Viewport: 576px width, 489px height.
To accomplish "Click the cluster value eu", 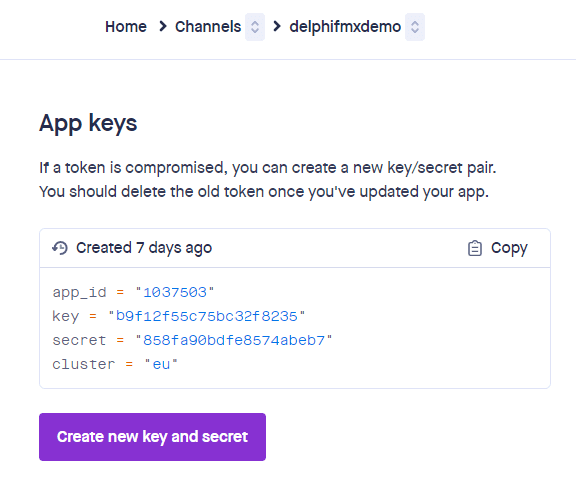I will [x=161, y=365].
